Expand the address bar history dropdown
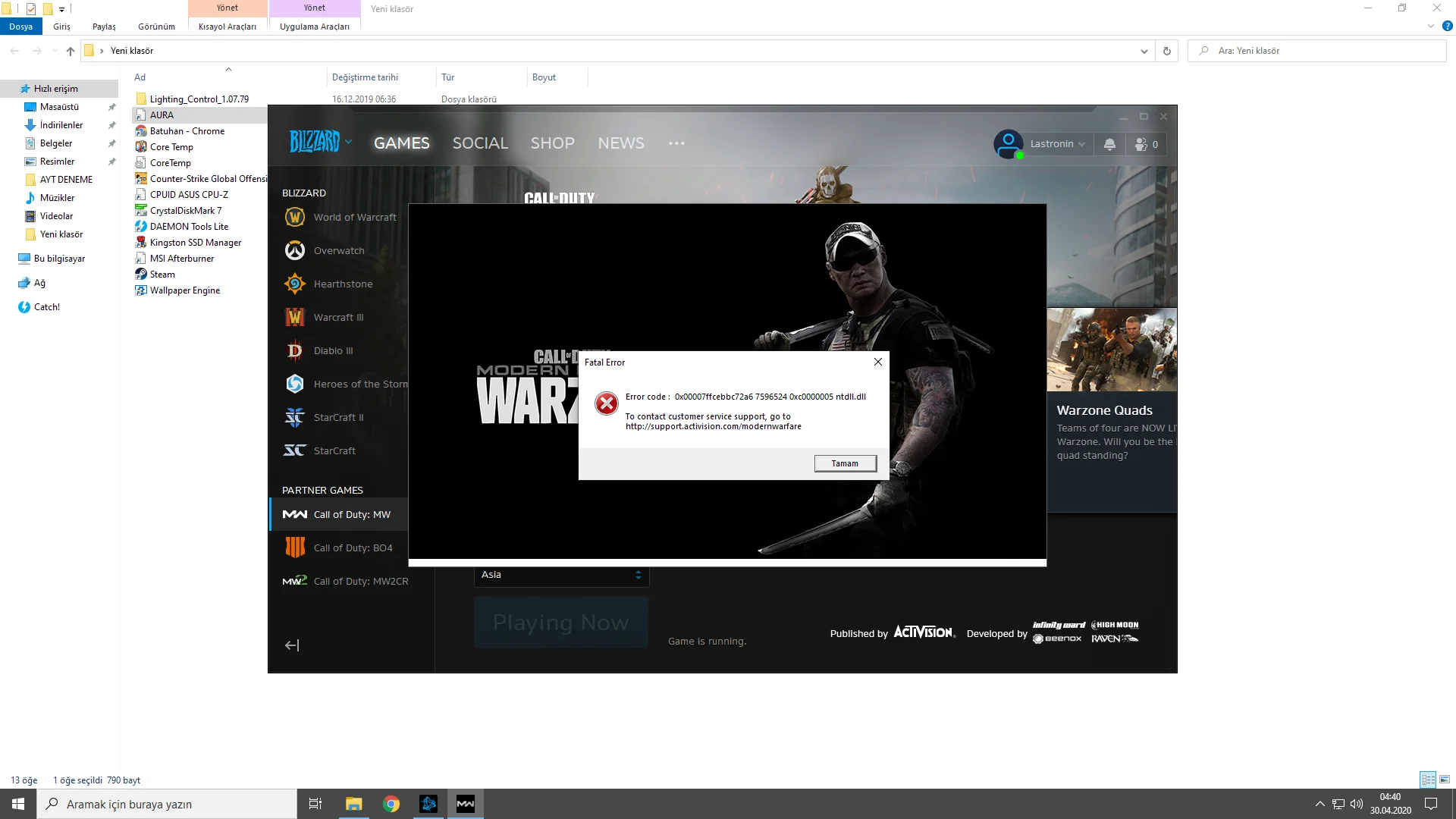This screenshot has height=819, width=1456. coord(1144,51)
